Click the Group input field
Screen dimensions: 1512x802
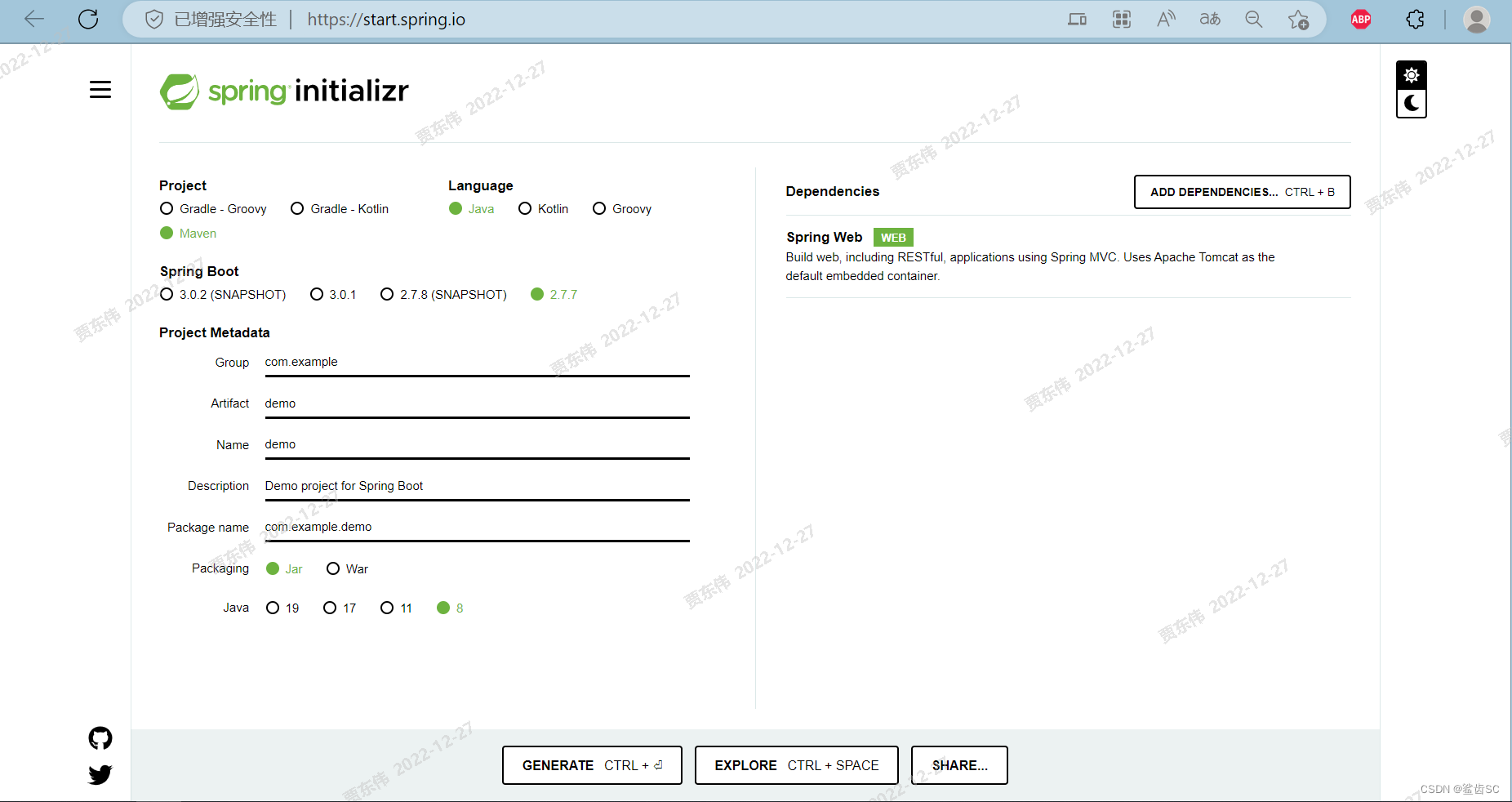click(x=477, y=363)
